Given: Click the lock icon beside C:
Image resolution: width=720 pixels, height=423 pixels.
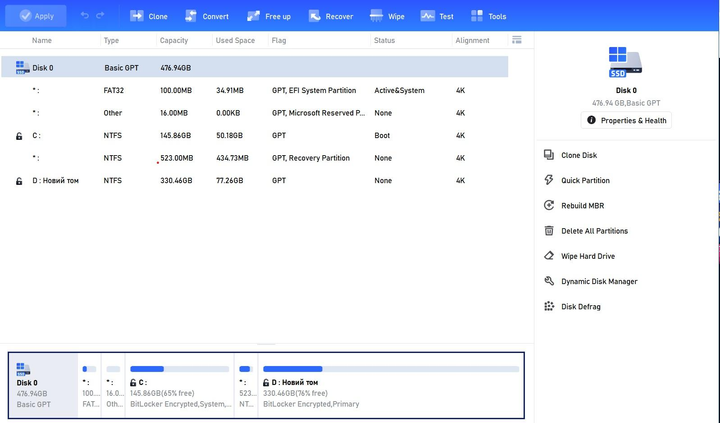Looking at the screenshot, I should pos(19,136).
